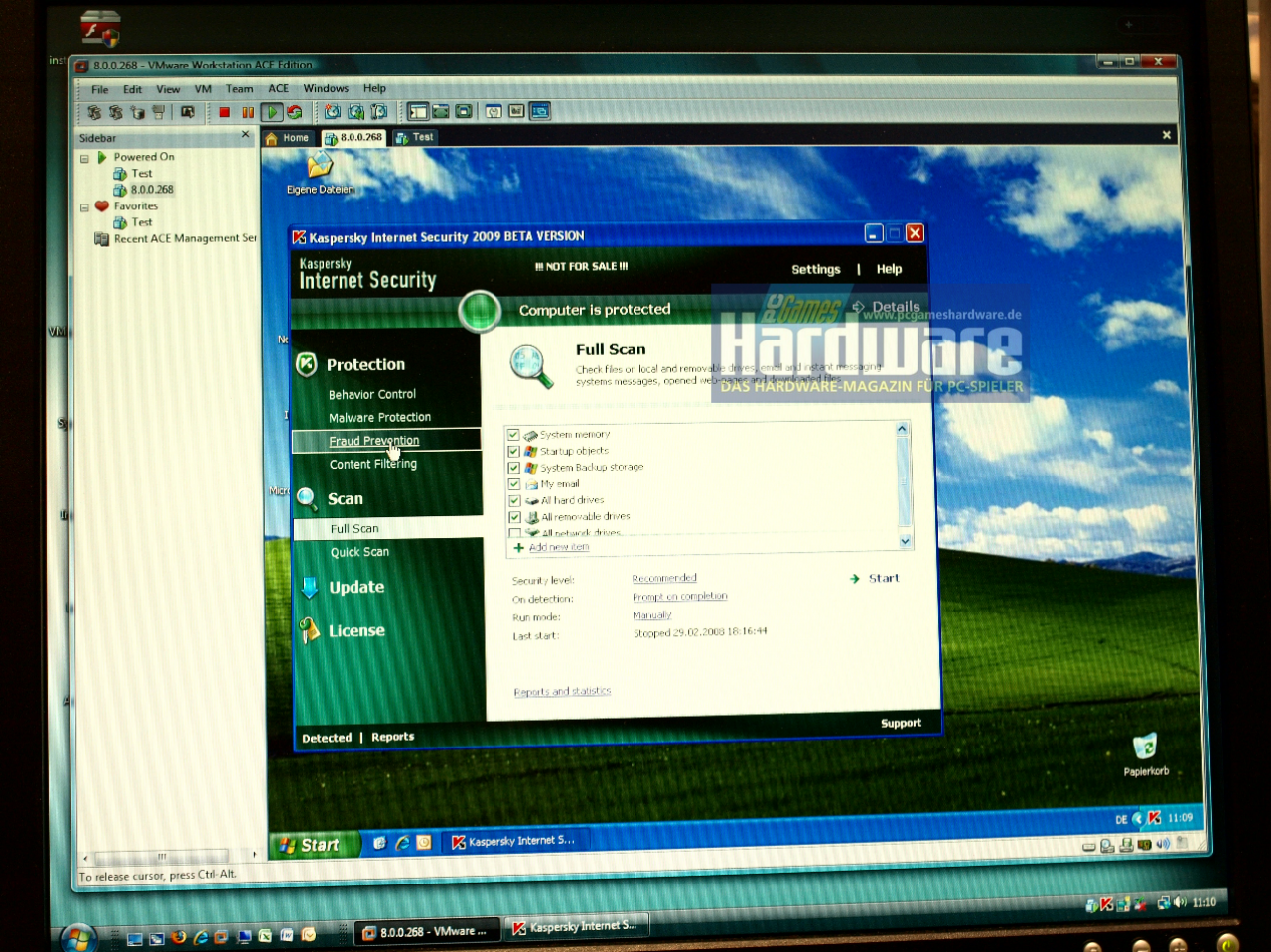Click the Kaspersky tray icon in XP taskbar
Viewport: 1271px width, 952px height.
coord(1154,818)
